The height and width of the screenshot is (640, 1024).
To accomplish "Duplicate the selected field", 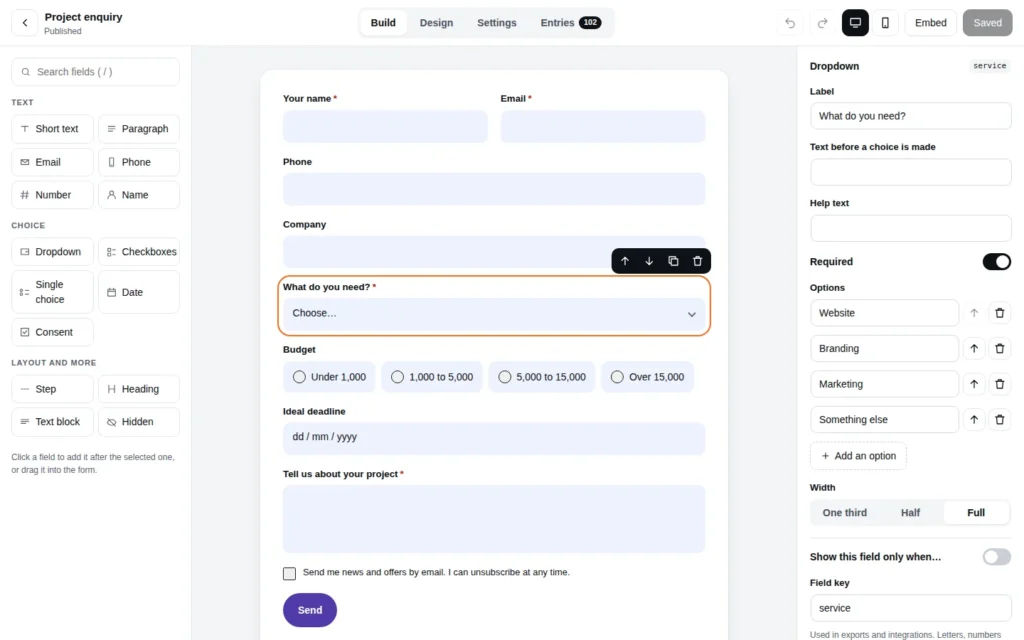I will tap(673, 261).
